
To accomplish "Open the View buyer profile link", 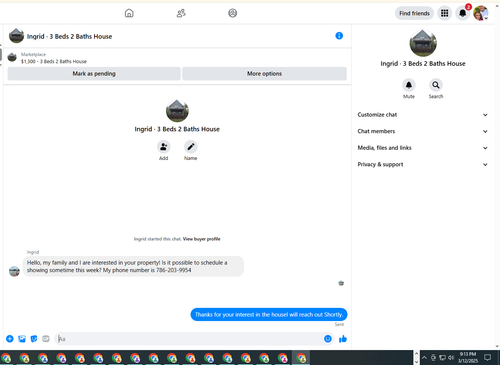I will [201, 239].
